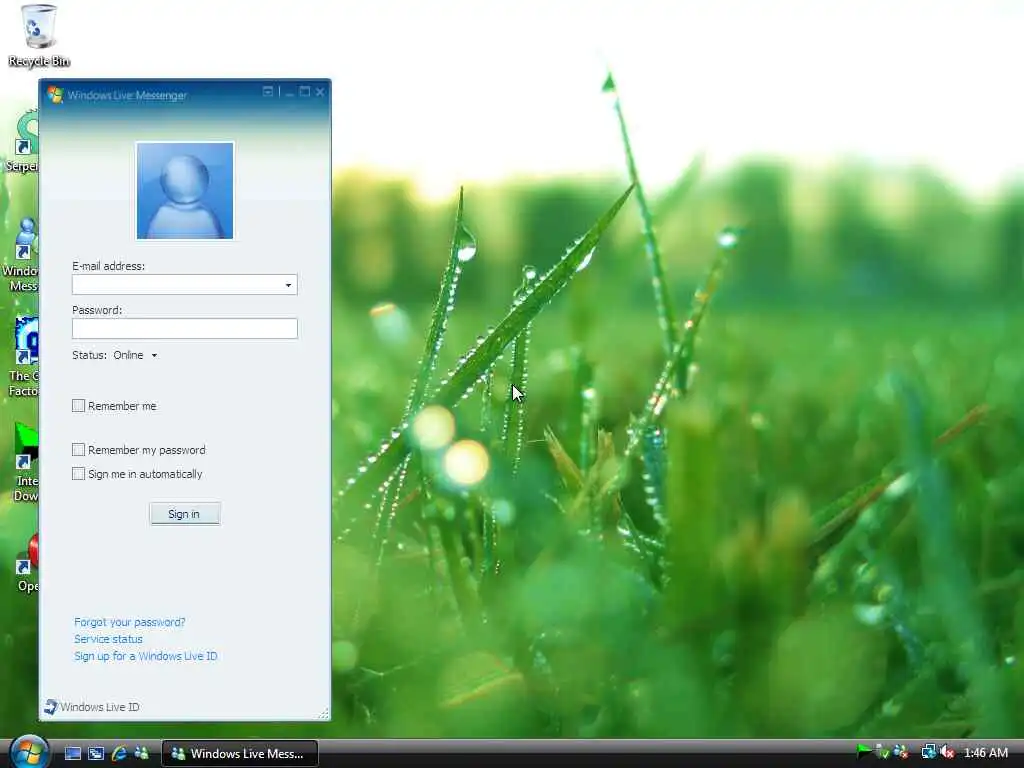Screen dimensions: 1024x768
Task: Click the show menu button in Messenger title bar
Action: pos(268,91)
